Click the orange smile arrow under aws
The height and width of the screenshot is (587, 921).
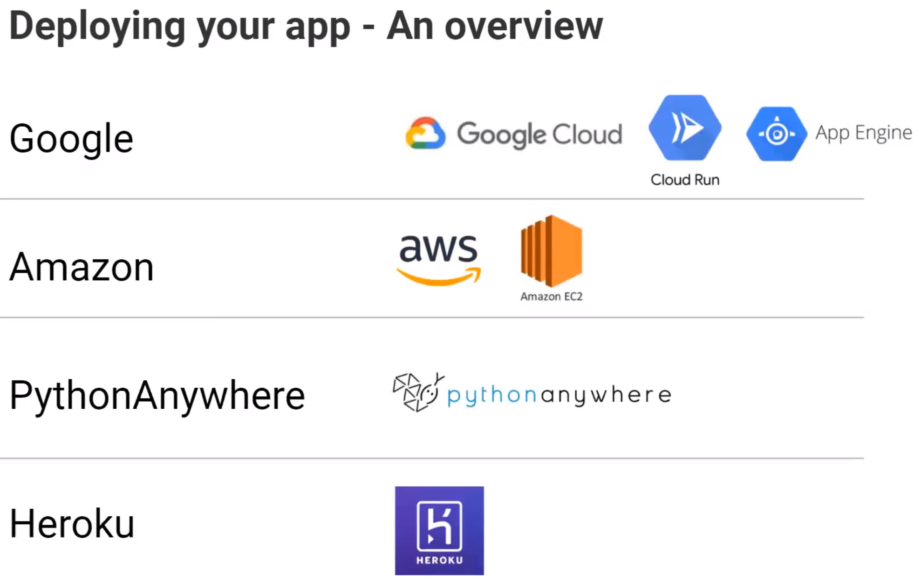tap(439, 277)
